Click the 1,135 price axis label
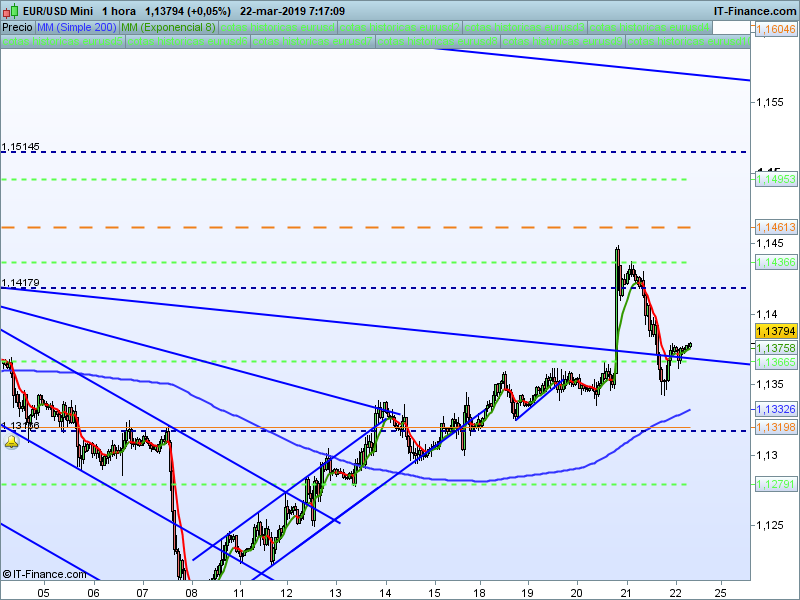Image resolution: width=800 pixels, height=600 pixels. coord(770,384)
